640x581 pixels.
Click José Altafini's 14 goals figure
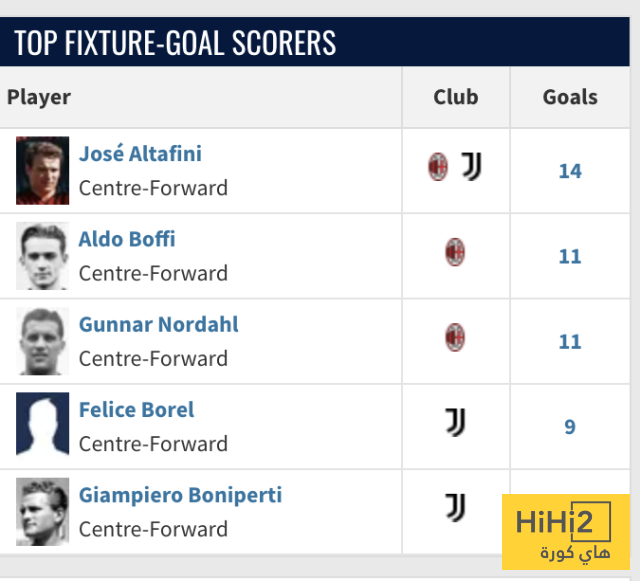pos(570,171)
